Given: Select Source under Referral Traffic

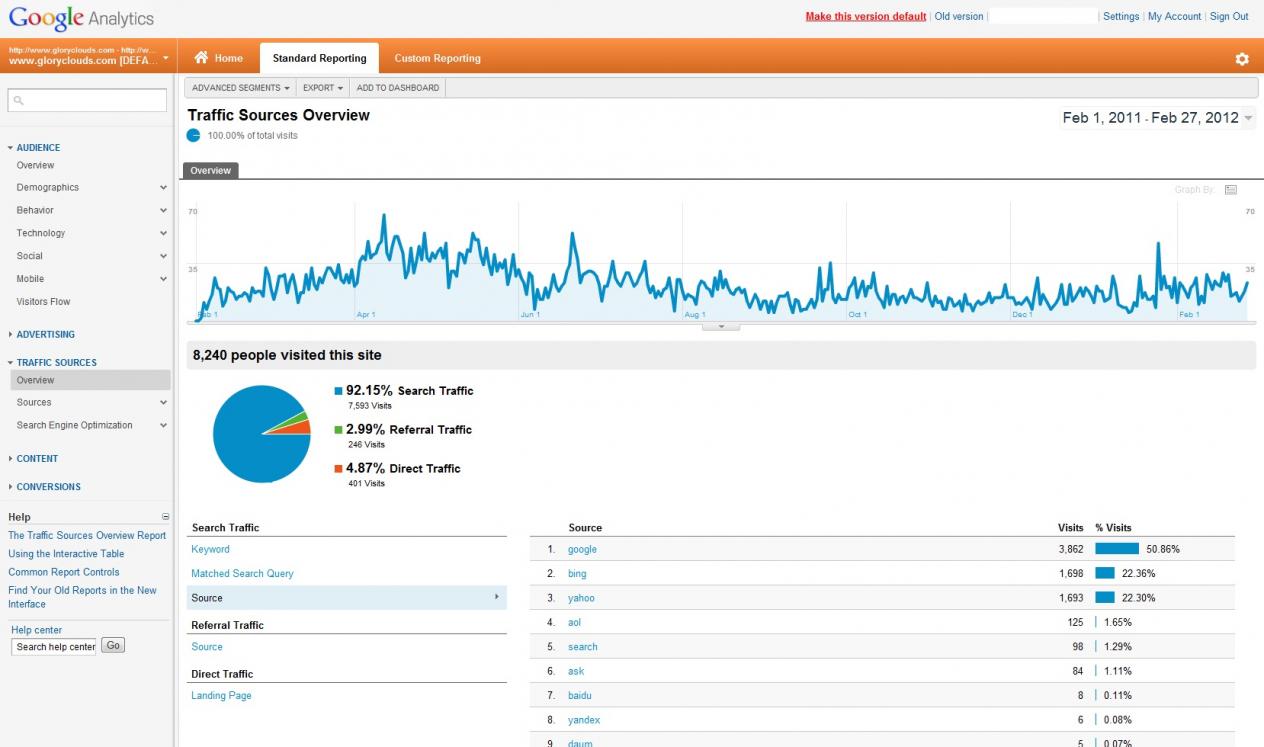Looking at the screenshot, I should pos(206,647).
